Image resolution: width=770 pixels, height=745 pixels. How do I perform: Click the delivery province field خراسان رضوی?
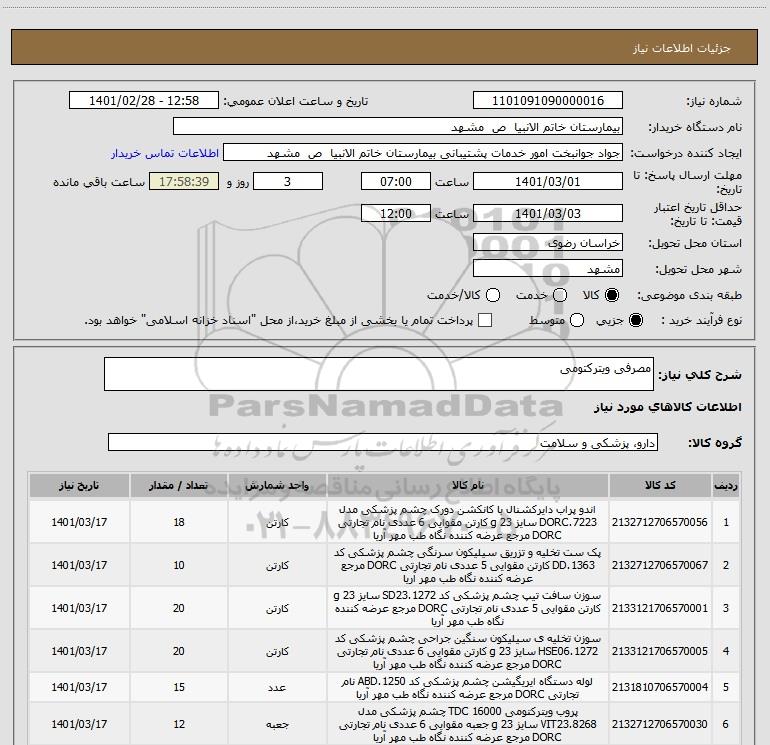[548, 242]
